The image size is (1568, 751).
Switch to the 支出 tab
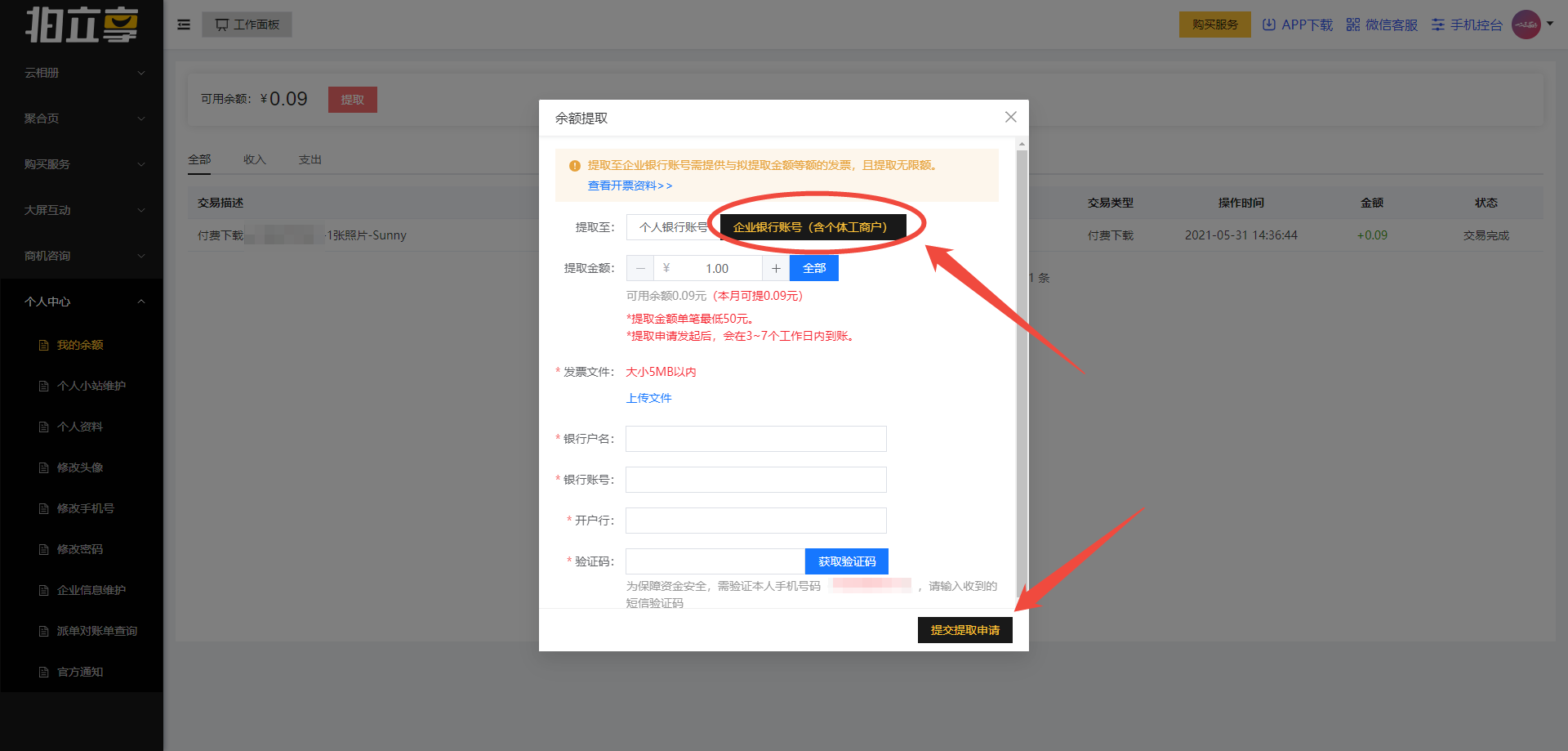coord(310,159)
